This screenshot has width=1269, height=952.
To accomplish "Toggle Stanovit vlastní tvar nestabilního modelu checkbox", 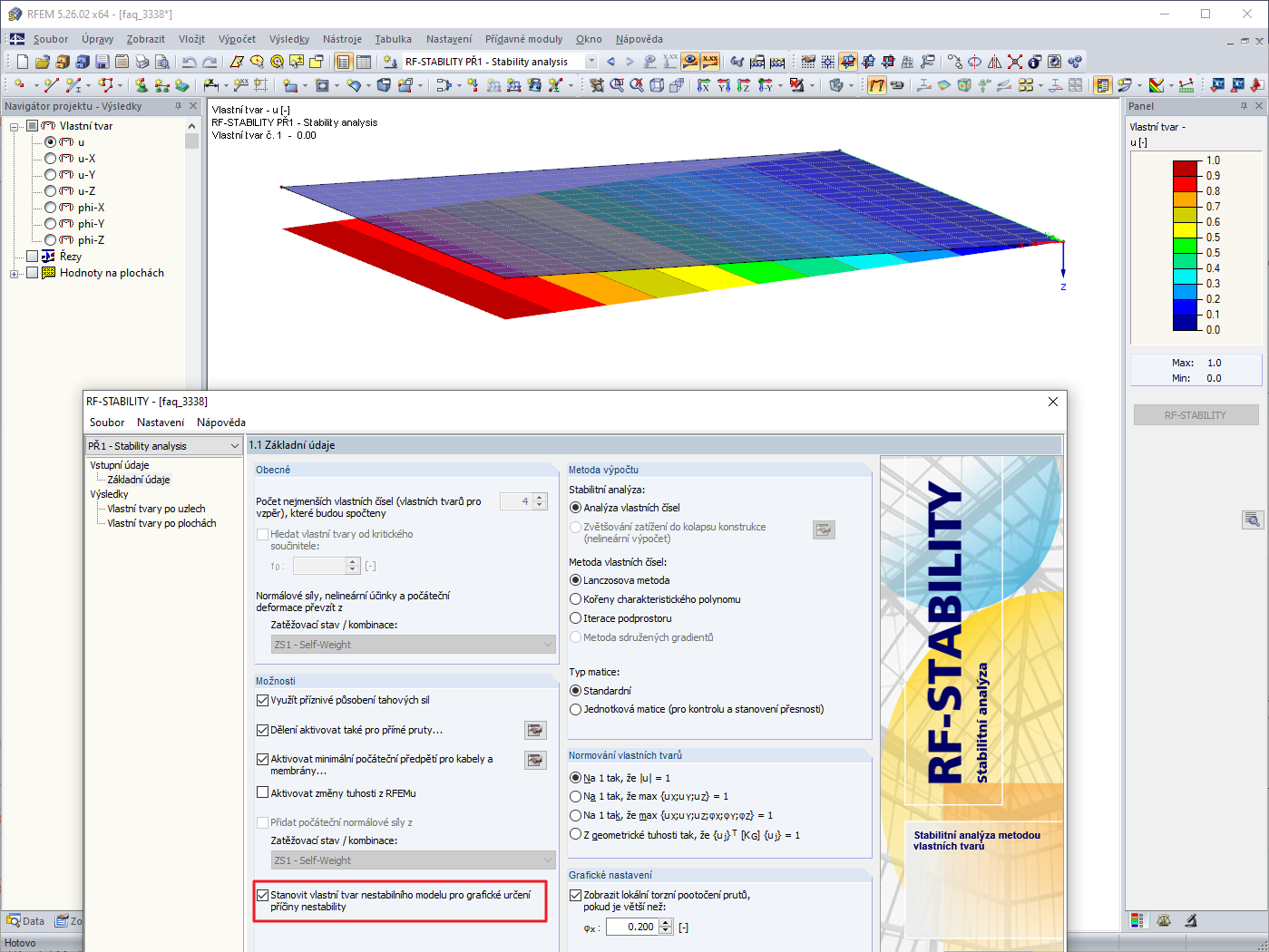I will 263,895.
